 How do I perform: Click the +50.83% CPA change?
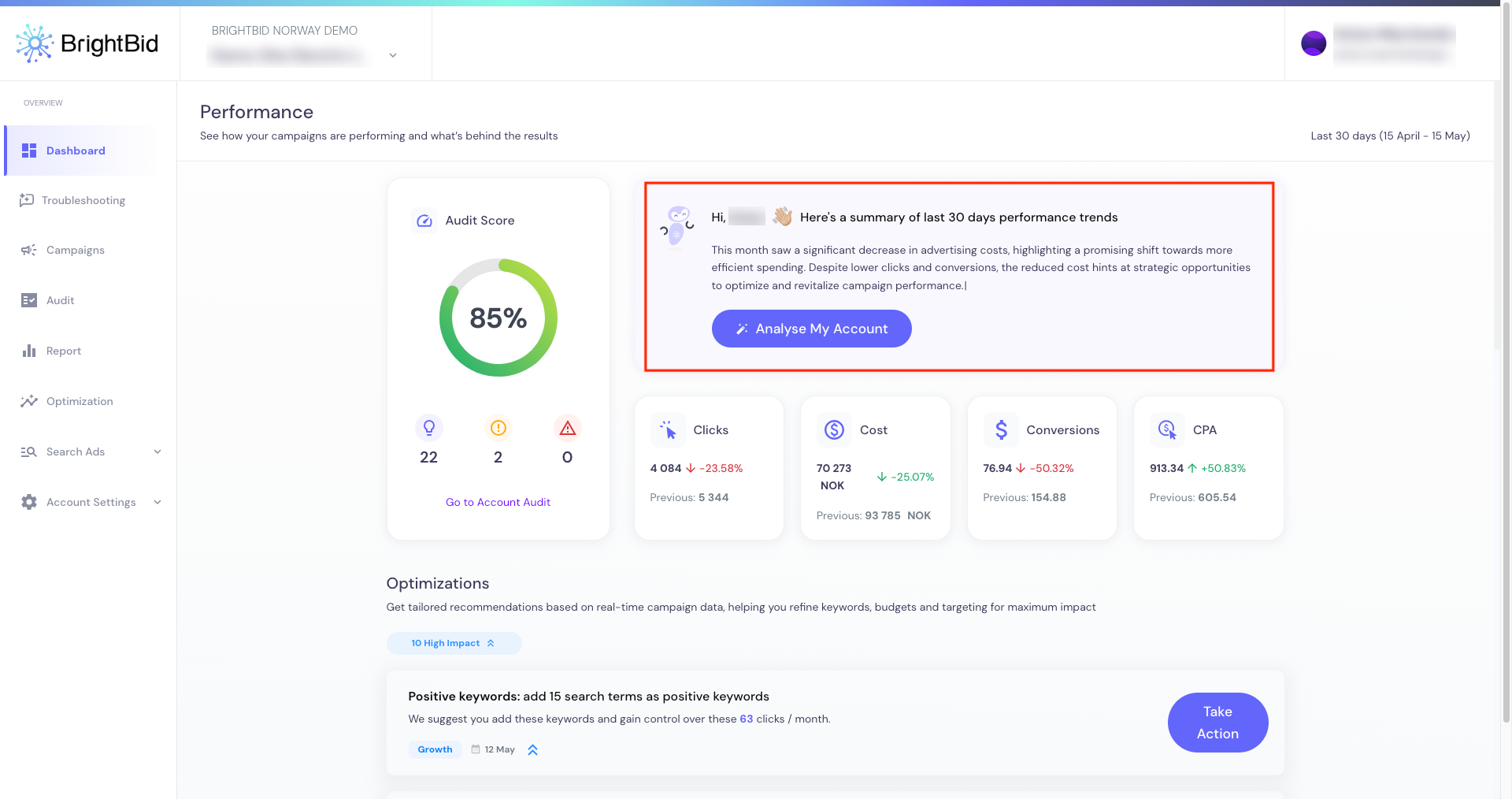point(1223,468)
